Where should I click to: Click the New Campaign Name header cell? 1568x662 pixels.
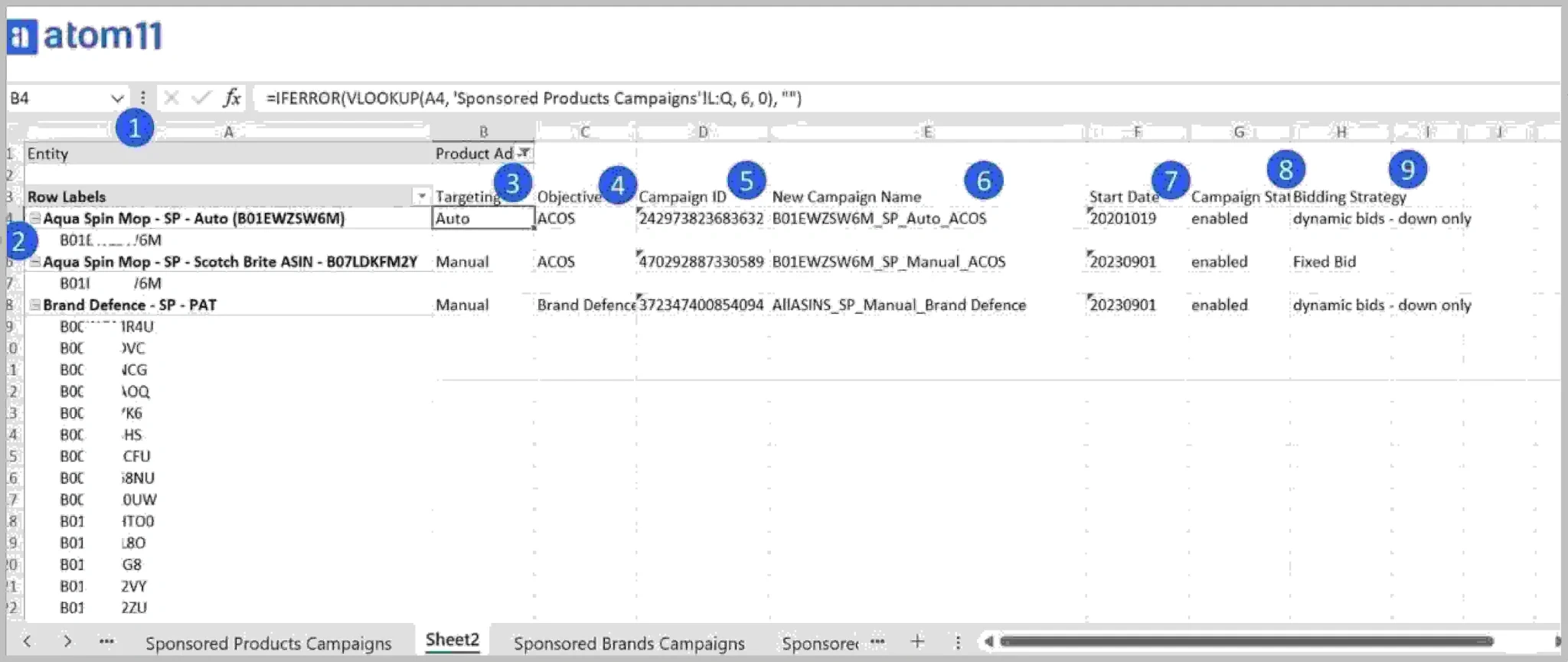(927, 197)
